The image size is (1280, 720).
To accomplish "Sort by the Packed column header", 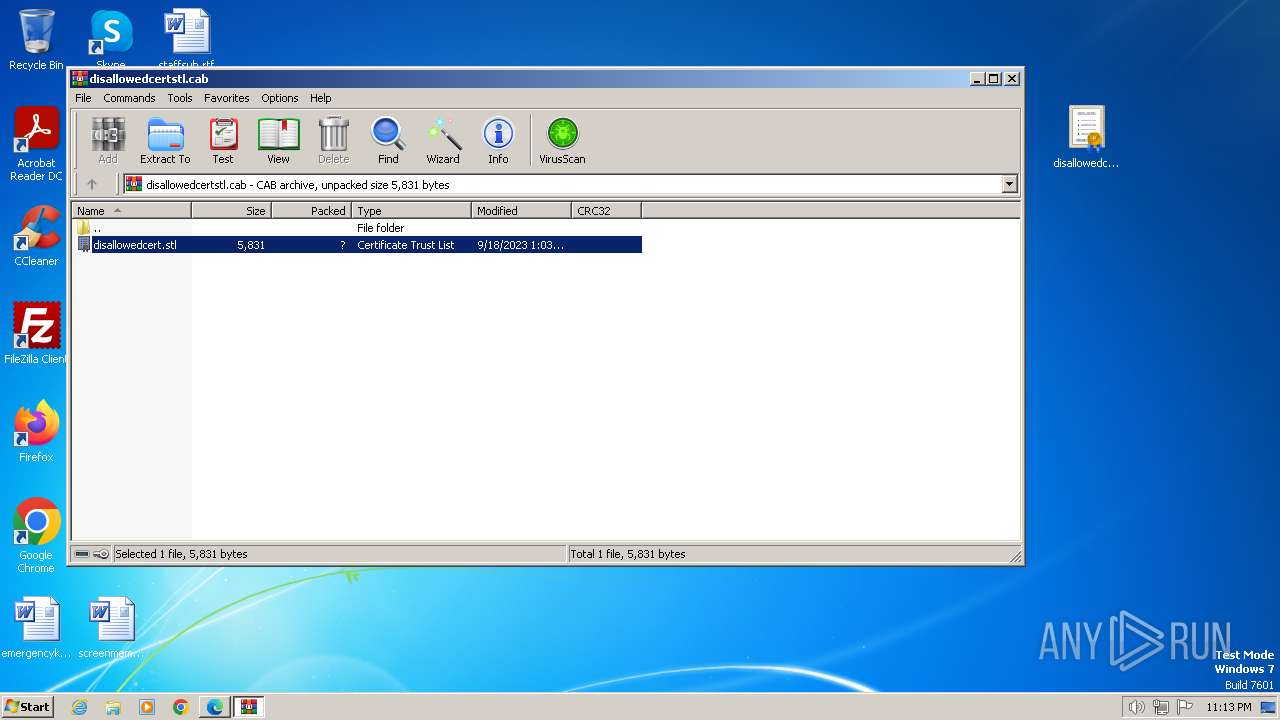I will point(311,210).
